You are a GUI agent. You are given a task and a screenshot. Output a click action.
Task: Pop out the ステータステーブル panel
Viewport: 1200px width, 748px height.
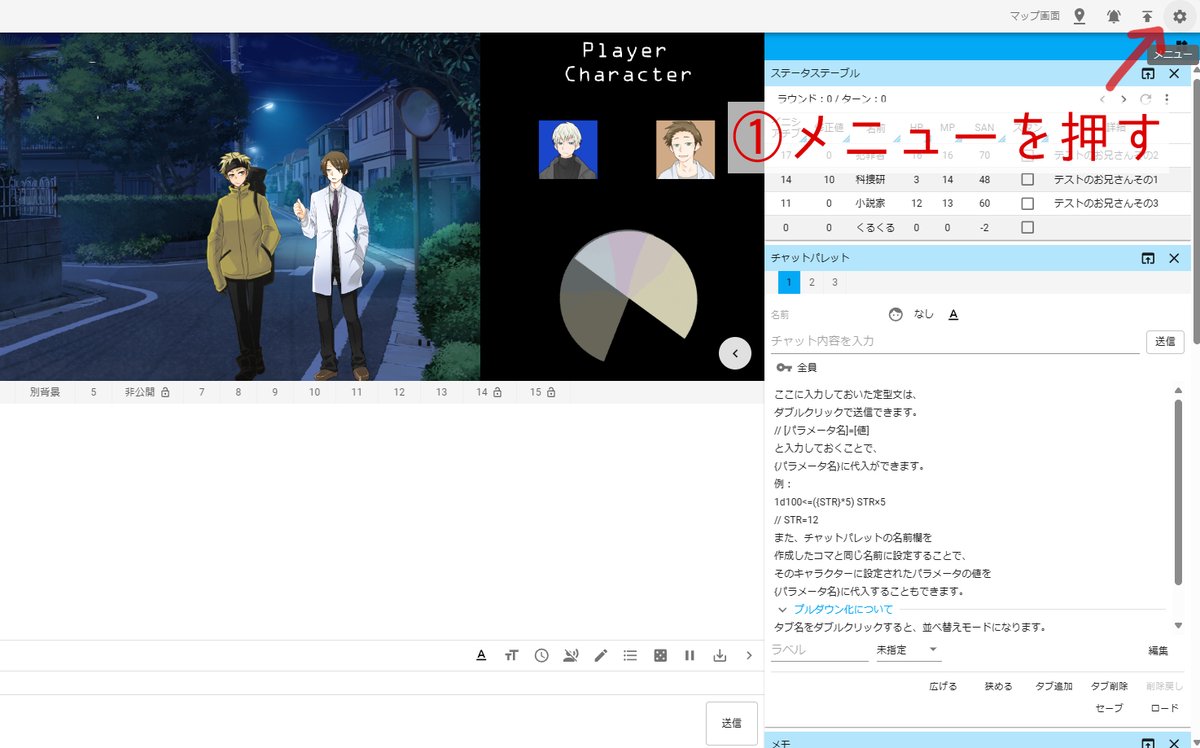click(1148, 74)
